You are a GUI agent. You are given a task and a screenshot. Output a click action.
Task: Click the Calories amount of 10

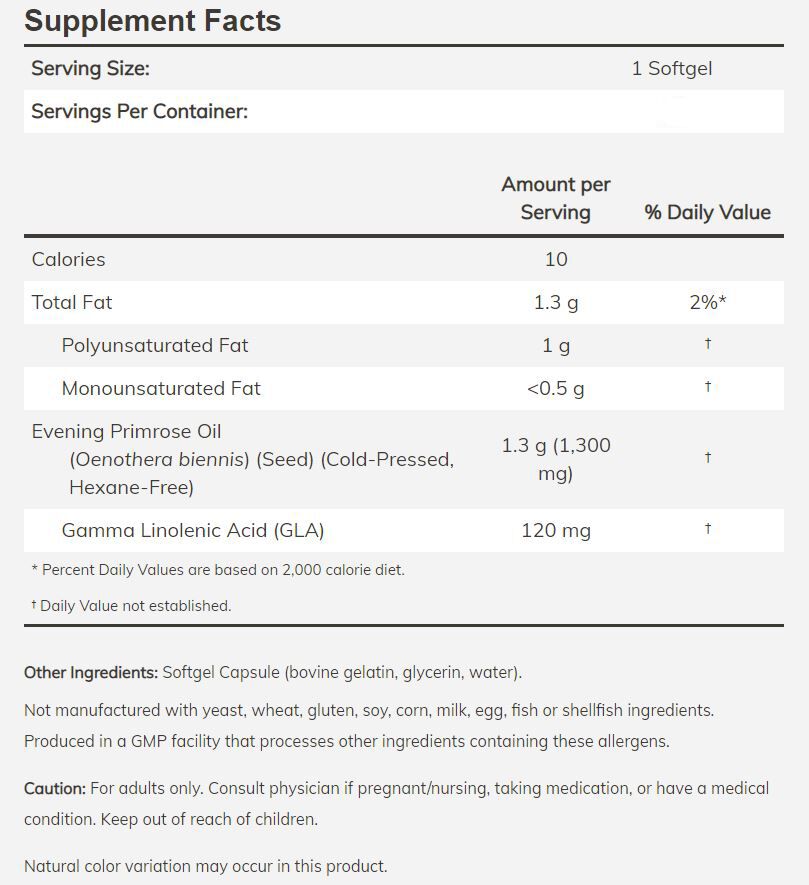coord(556,259)
